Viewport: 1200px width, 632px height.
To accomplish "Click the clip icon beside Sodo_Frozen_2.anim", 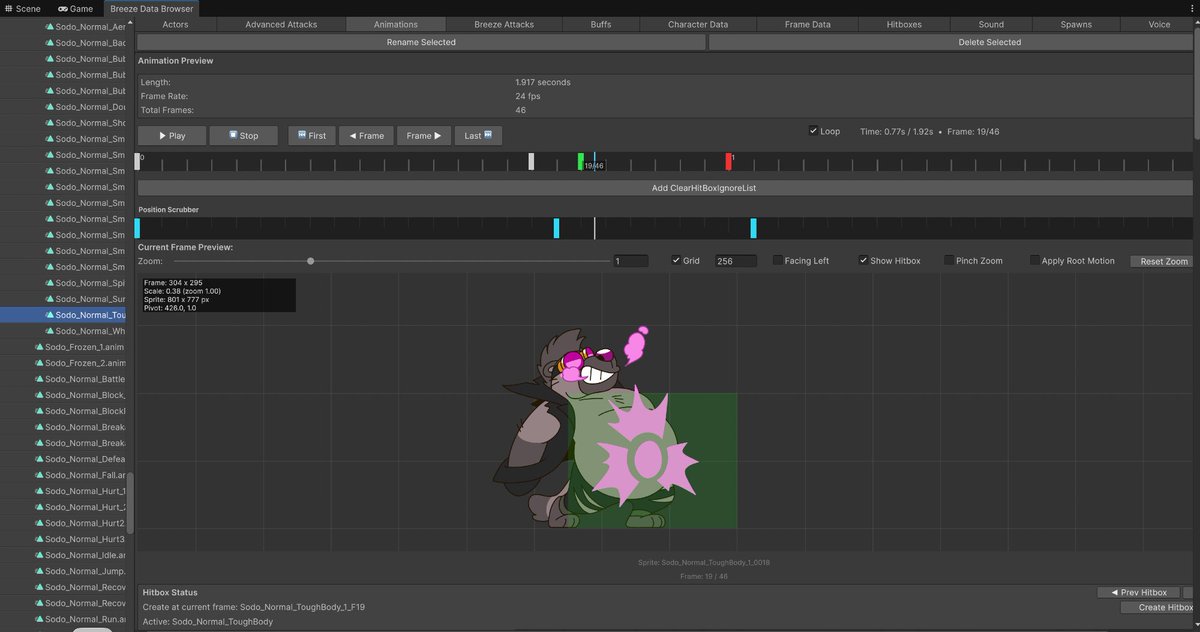I will click(39, 362).
